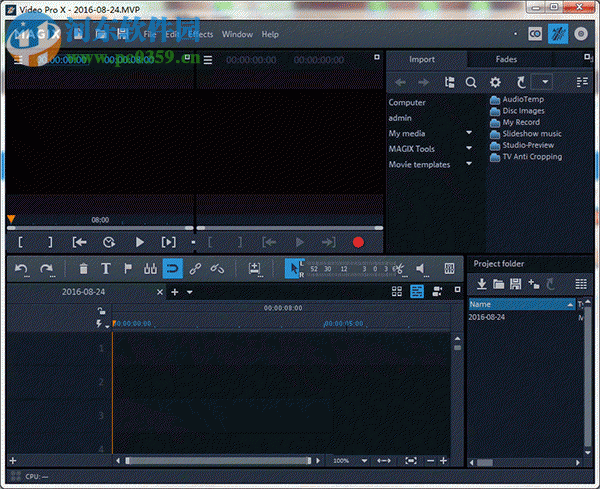The height and width of the screenshot is (489, 600).
Task: Select 2016-08-24 in Project folder list
Action: (x=487, y=317)
